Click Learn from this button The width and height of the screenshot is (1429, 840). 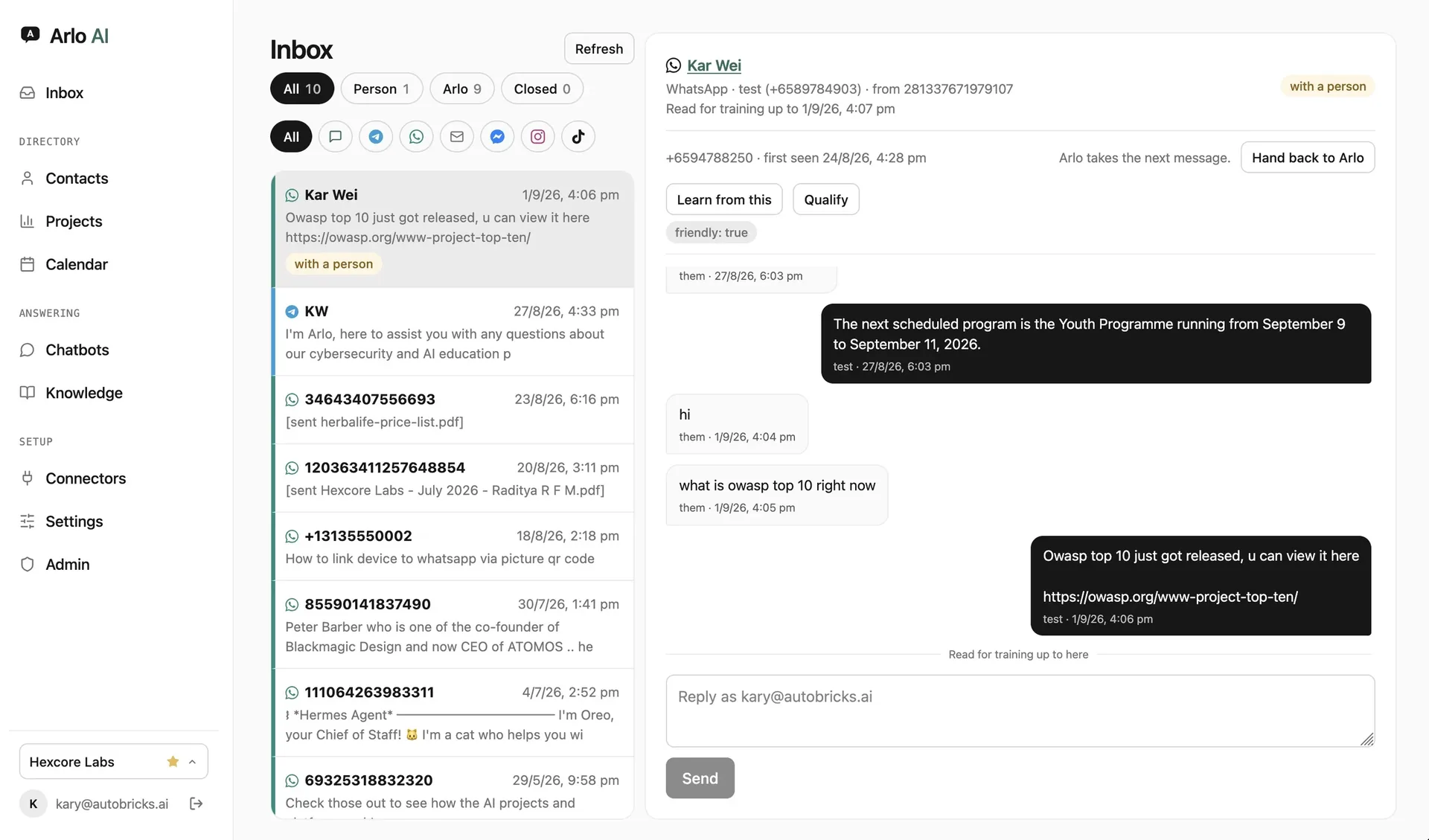pos(724,199)
